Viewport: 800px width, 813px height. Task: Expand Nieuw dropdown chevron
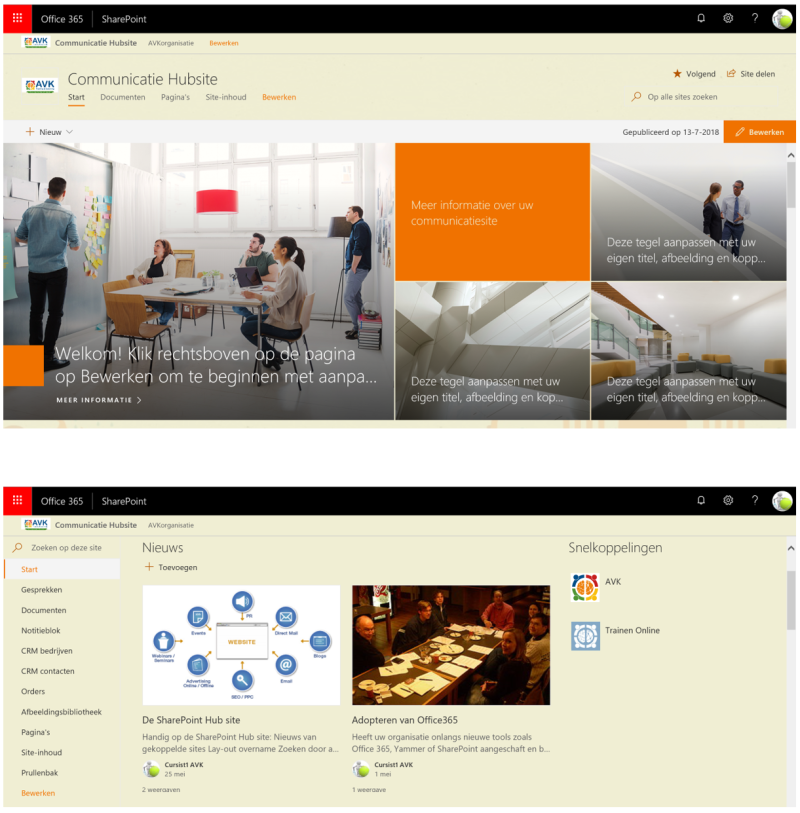tap(69, 132)
